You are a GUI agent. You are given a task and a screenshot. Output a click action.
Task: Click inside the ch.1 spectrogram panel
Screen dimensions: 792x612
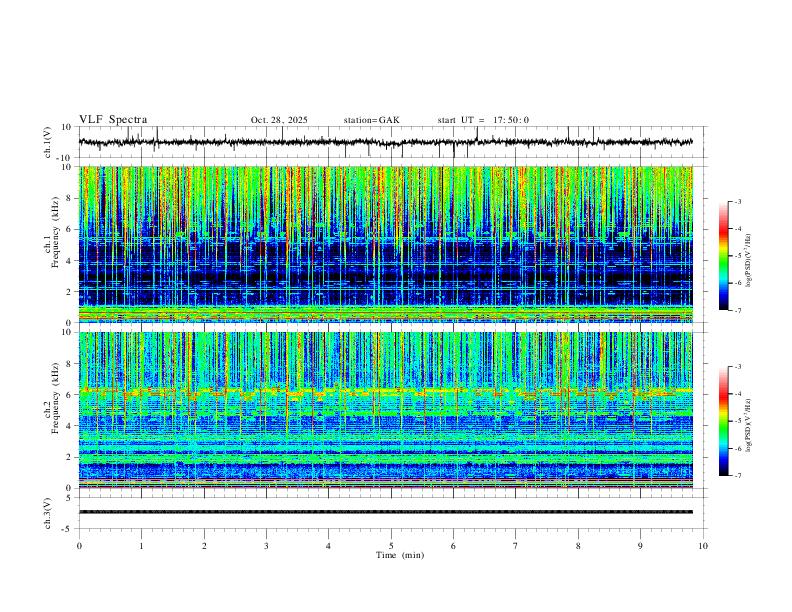click(x=386, y=244)
